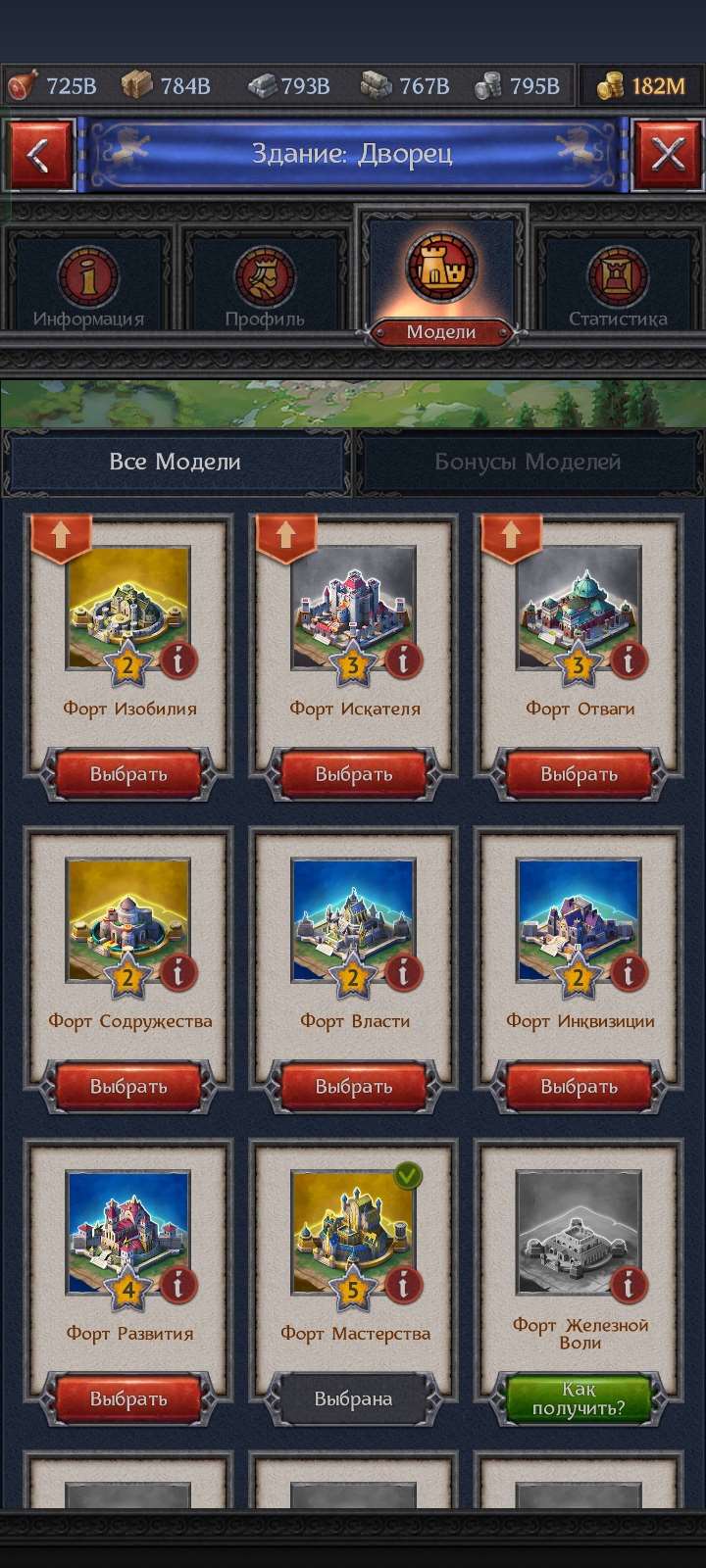Open info icon of Форт Власти

(x=403, y=973)
